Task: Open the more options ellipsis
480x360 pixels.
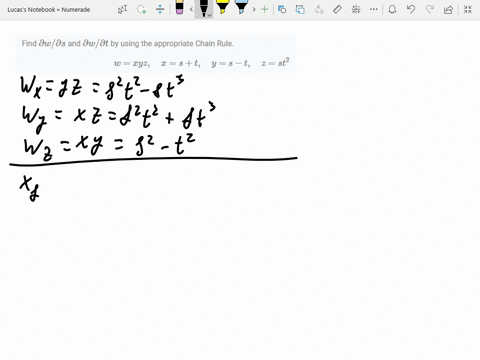Action: 374,9
